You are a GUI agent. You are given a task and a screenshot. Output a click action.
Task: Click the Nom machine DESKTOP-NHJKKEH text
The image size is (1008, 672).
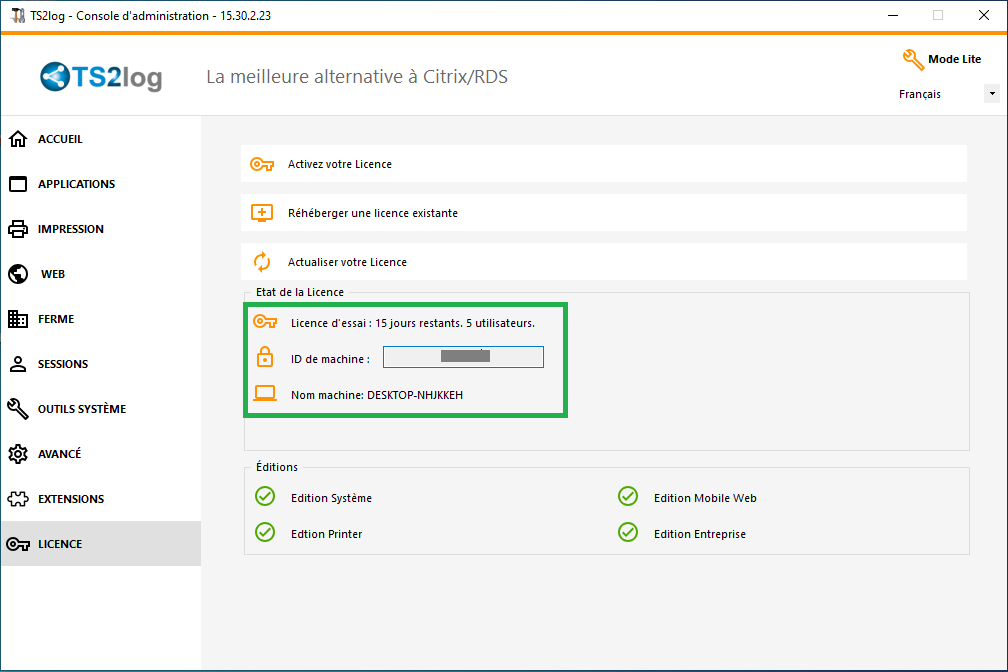pyautogui.click(x=377, y=395)
